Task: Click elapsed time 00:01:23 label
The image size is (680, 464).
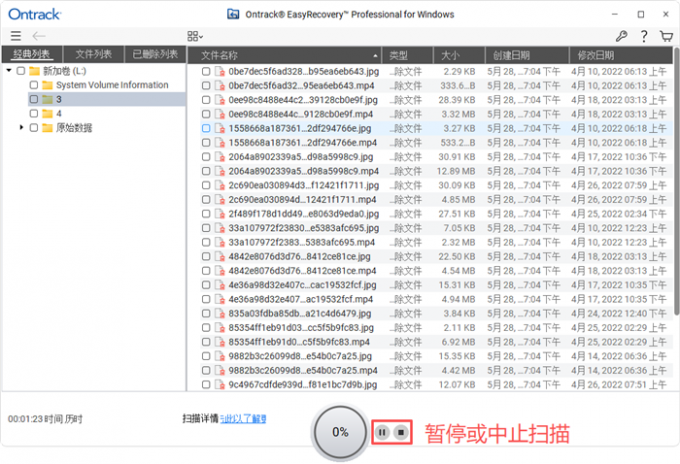Action: 45,419
